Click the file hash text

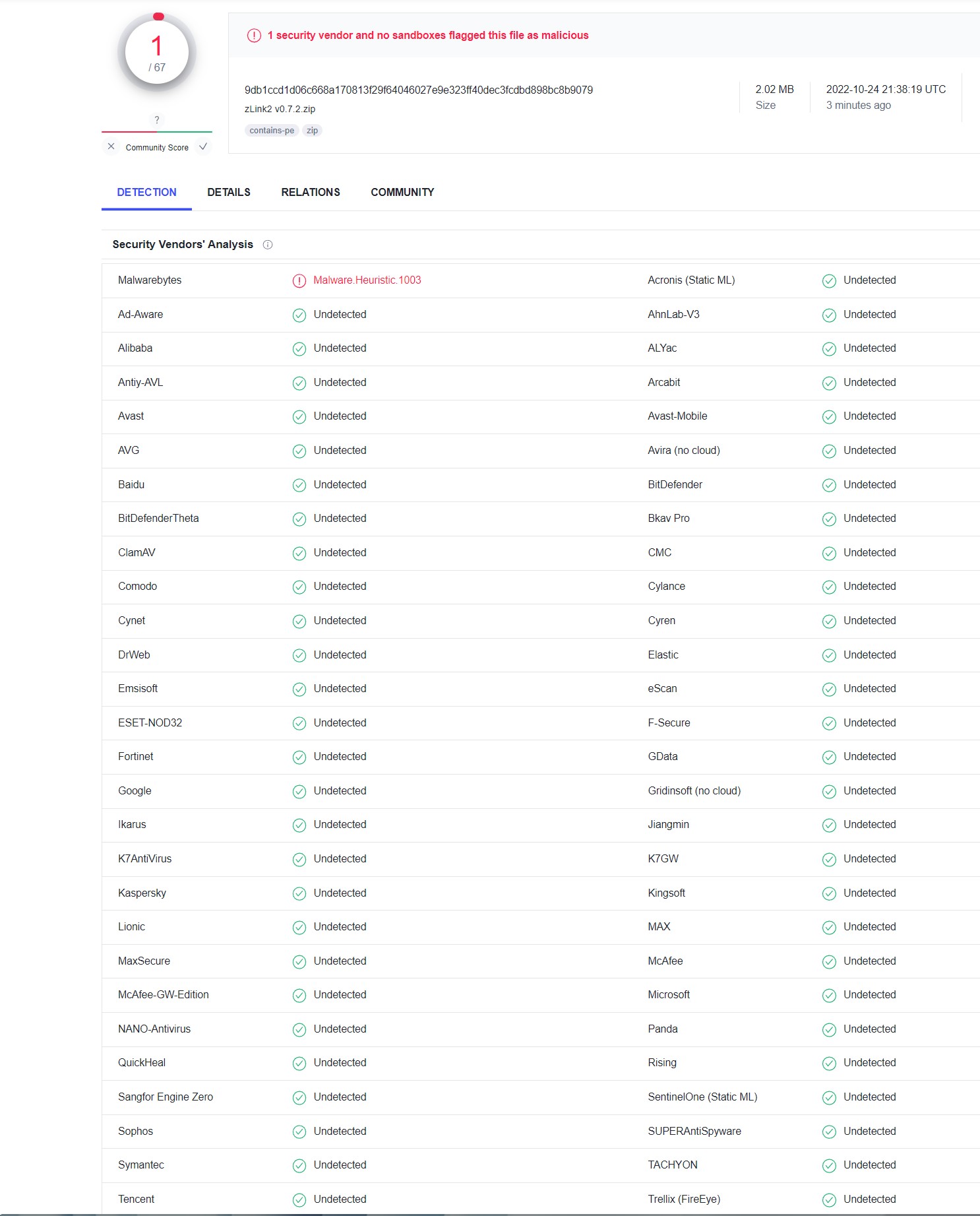[x=419, y=90]
